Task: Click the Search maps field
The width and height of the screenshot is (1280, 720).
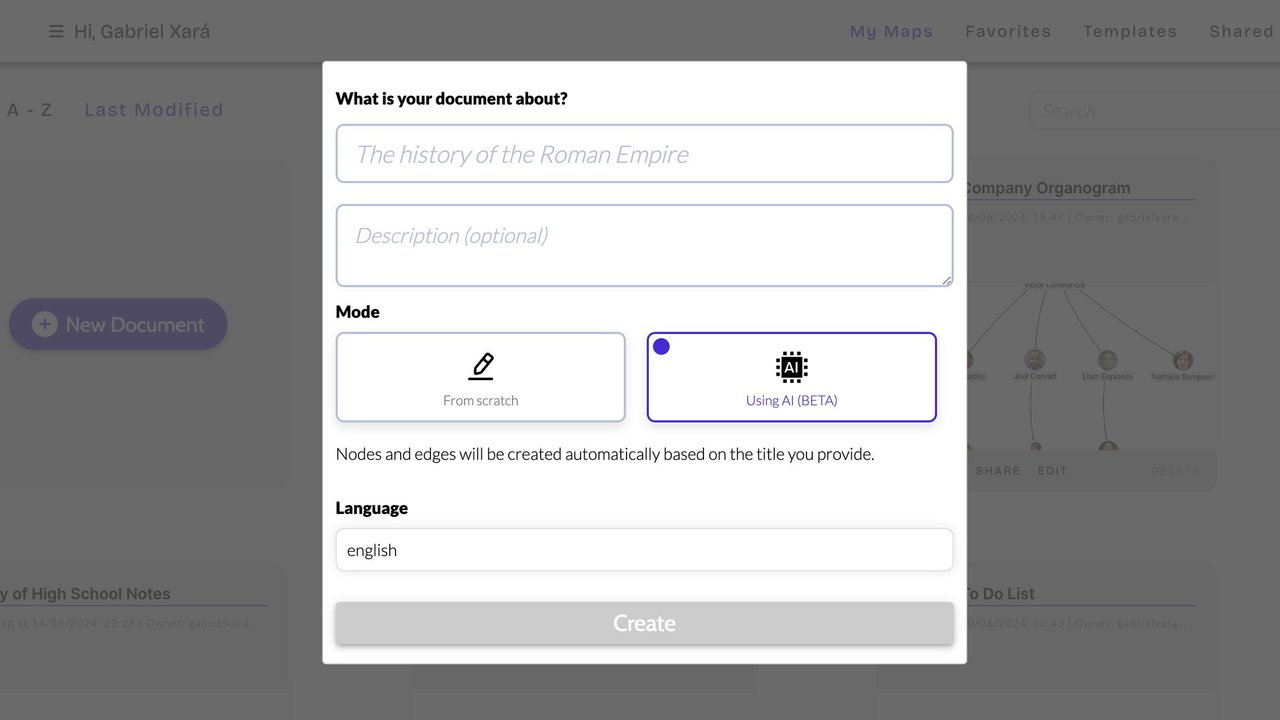Action: coord(1150,111)
